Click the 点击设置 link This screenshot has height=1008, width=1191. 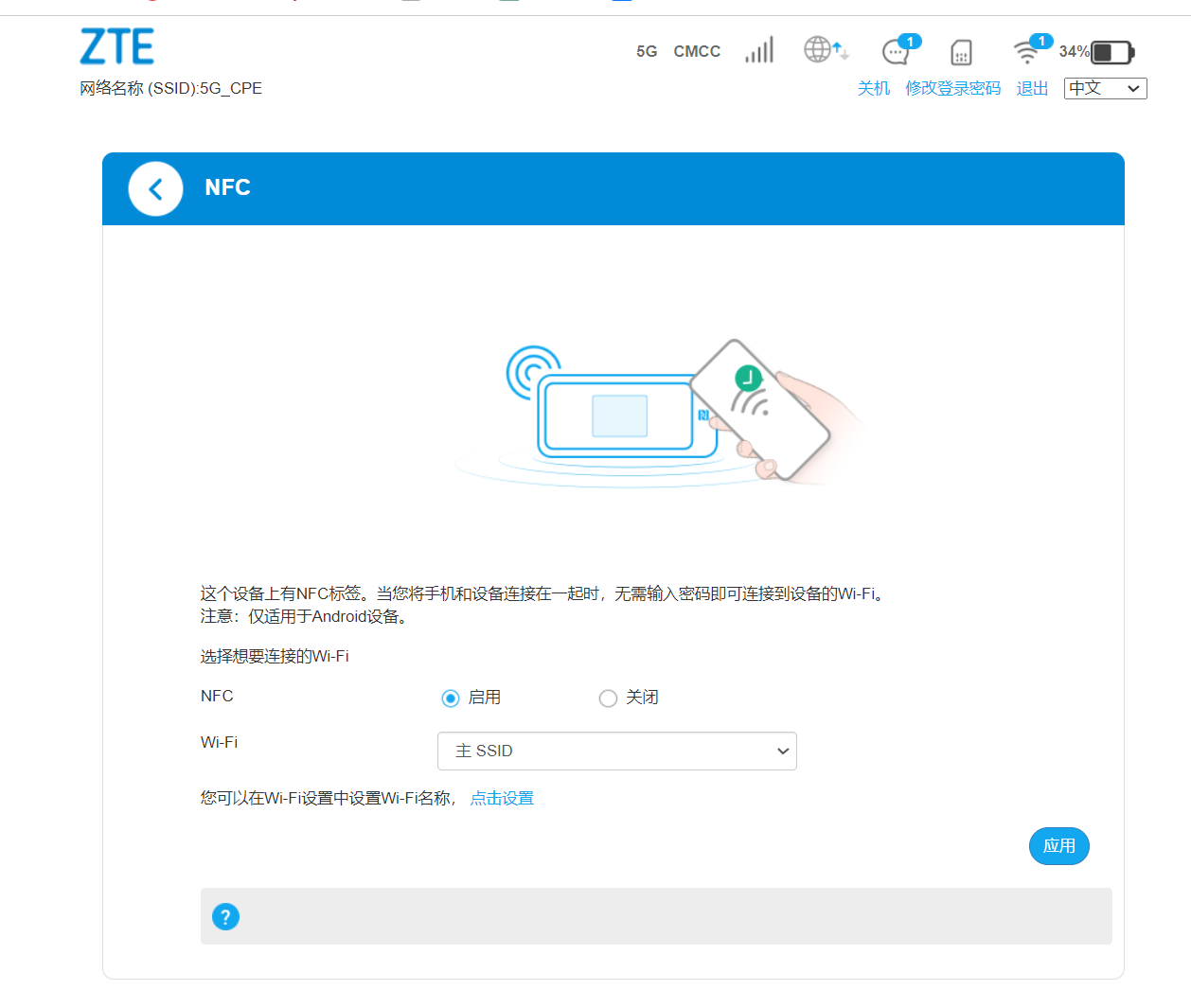point(502,798)
